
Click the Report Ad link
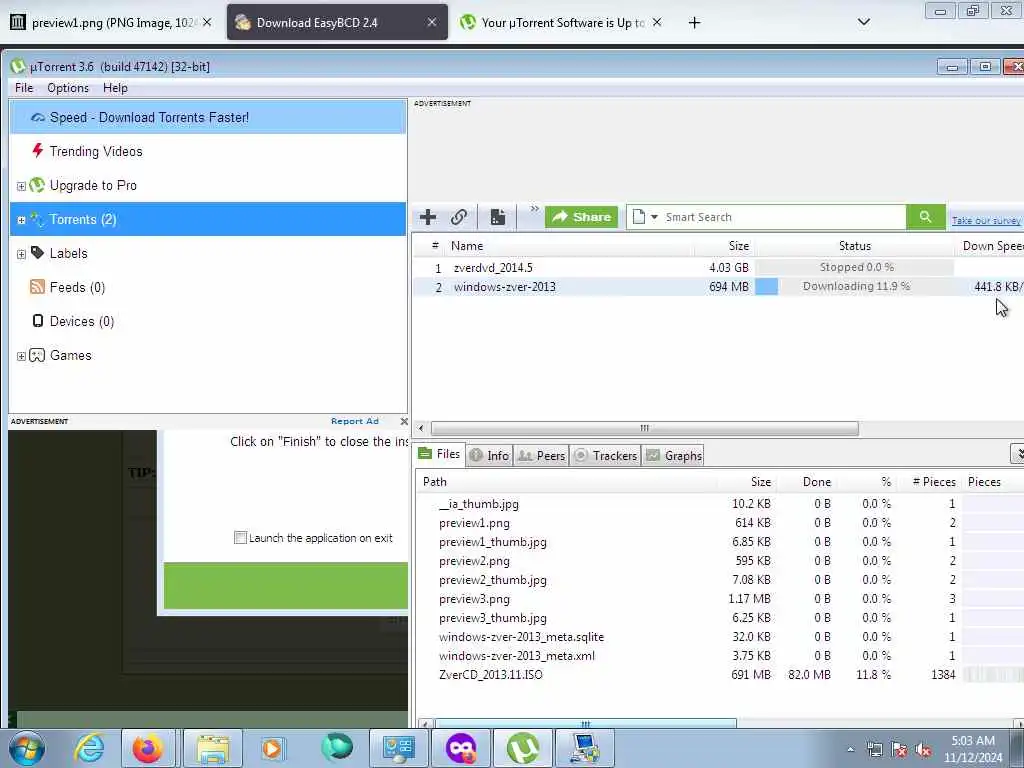tap(355, 421)
